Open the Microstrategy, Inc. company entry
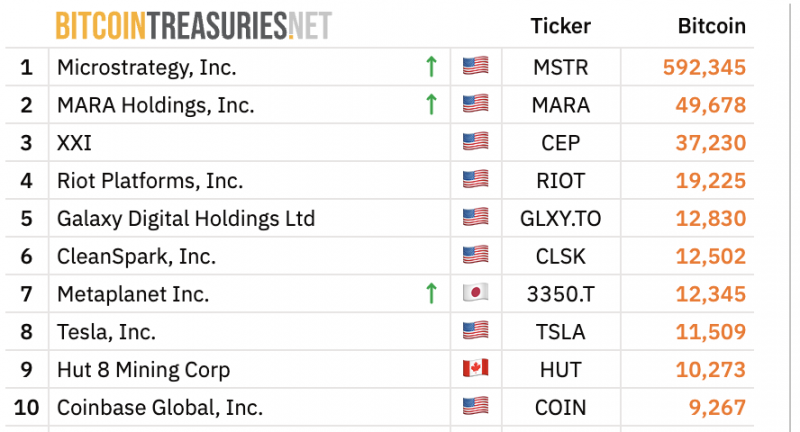This screenshot has height=432, width=800. pyautogui.click(x=147, y=68)
